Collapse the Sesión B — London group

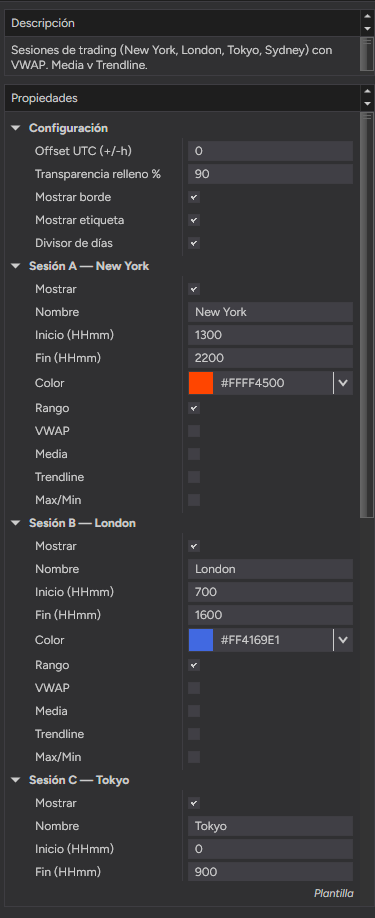pos(16,523)
